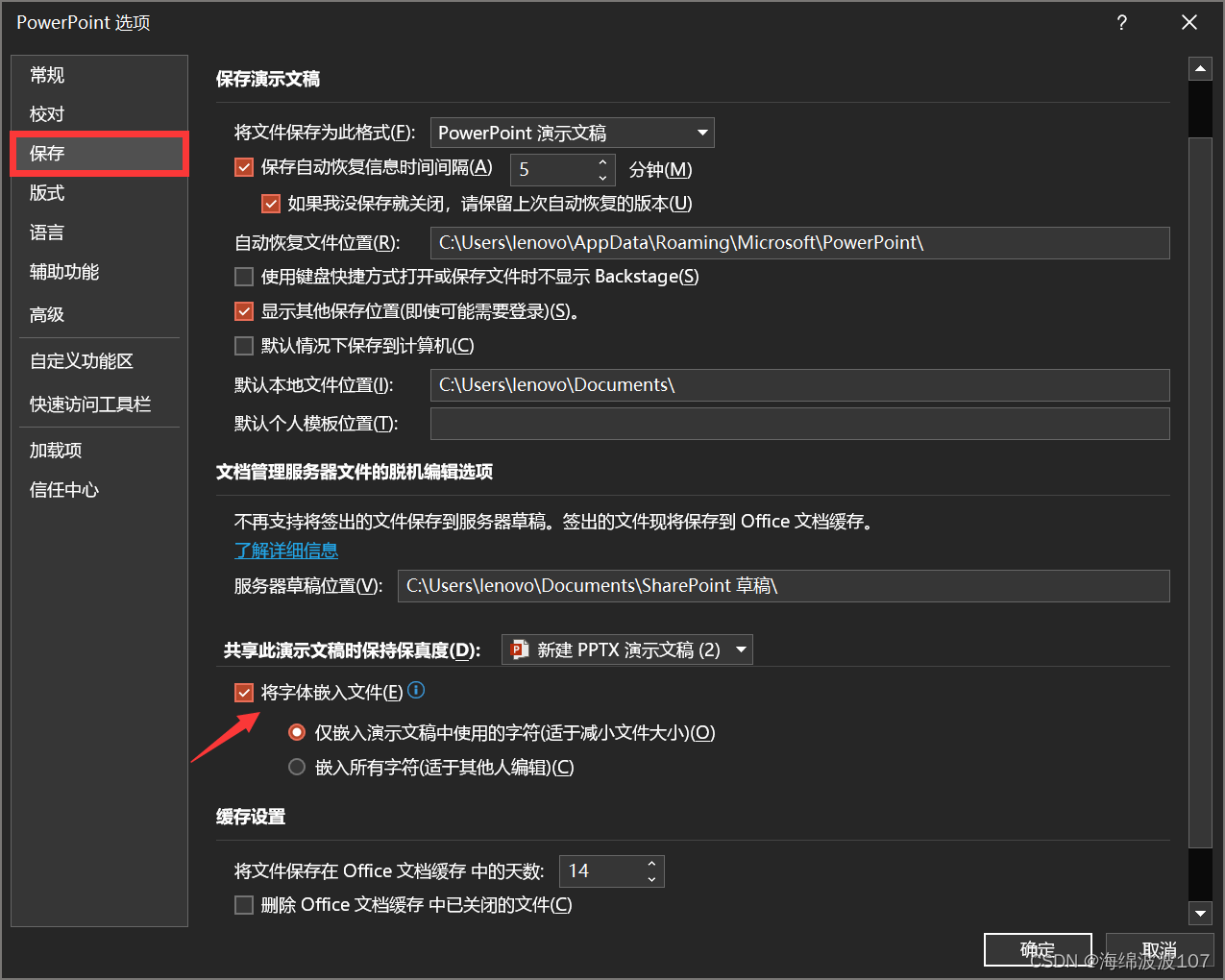
Task: Click the AutoRecover minutes value field
Action: 552,169
